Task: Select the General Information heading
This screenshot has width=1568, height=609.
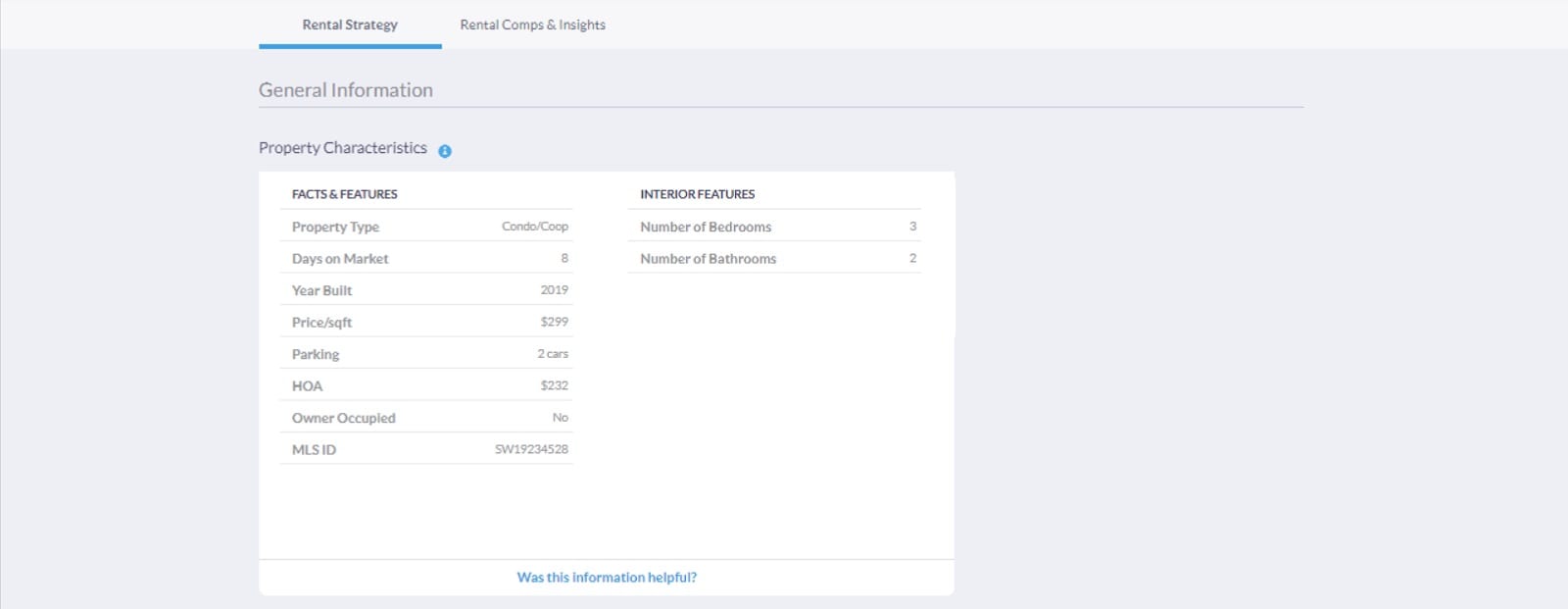Action: pos(346,90)
